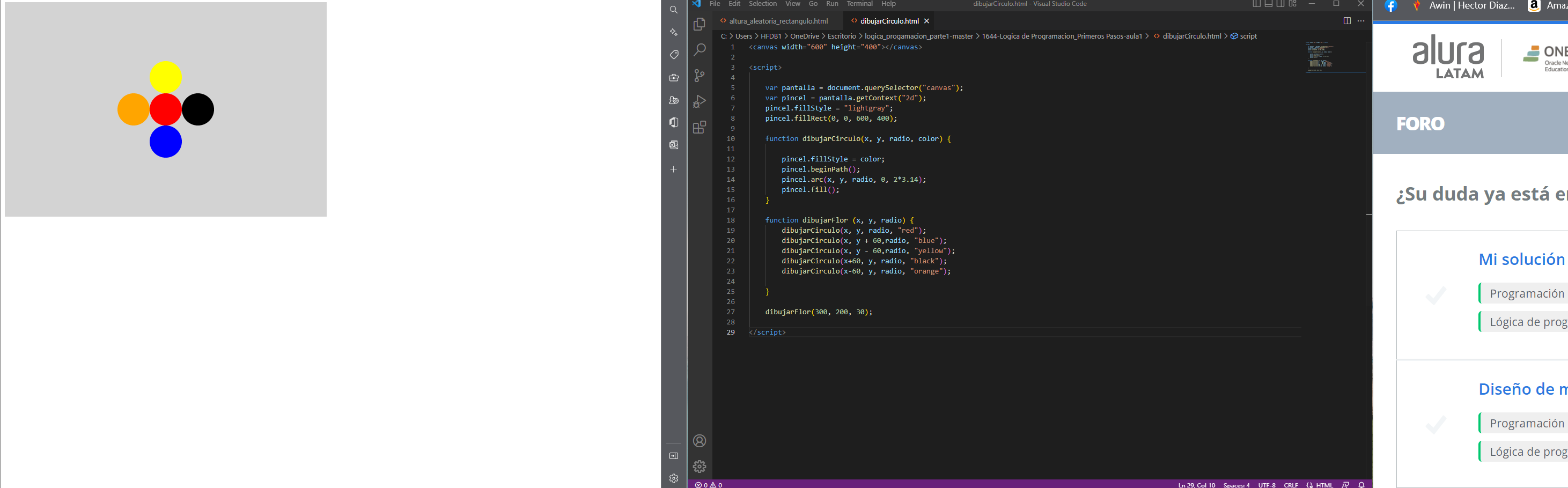
Task: Toggle secondary side bar layout icon
Action: [x=1280, y=4]
